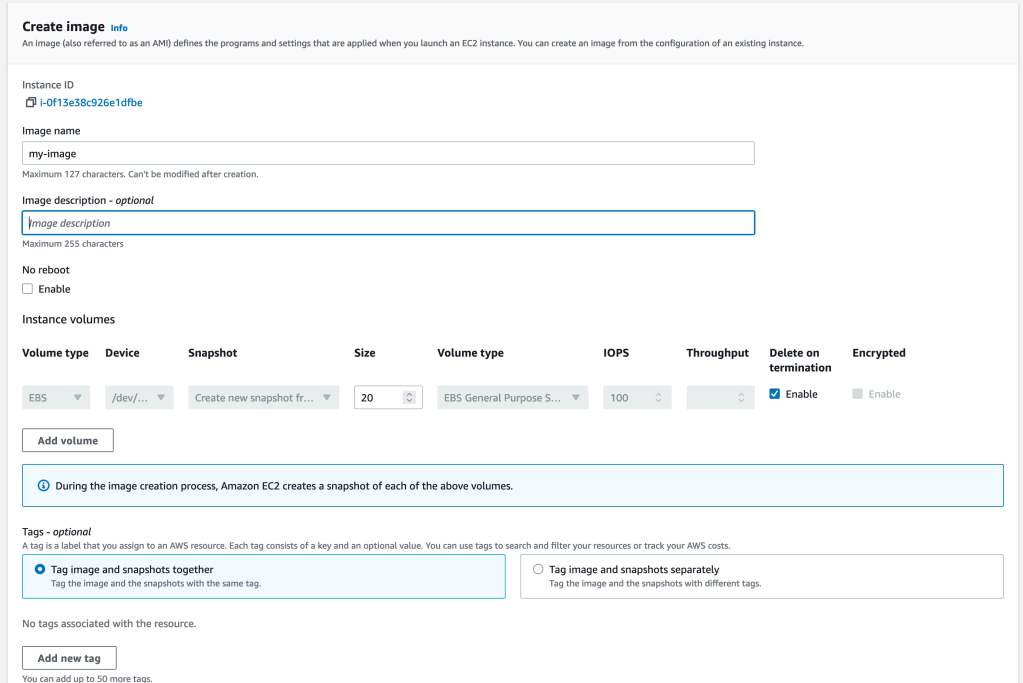Open the EBS volume type dropdown
The image size is (1023, 683).
[55, 397]
